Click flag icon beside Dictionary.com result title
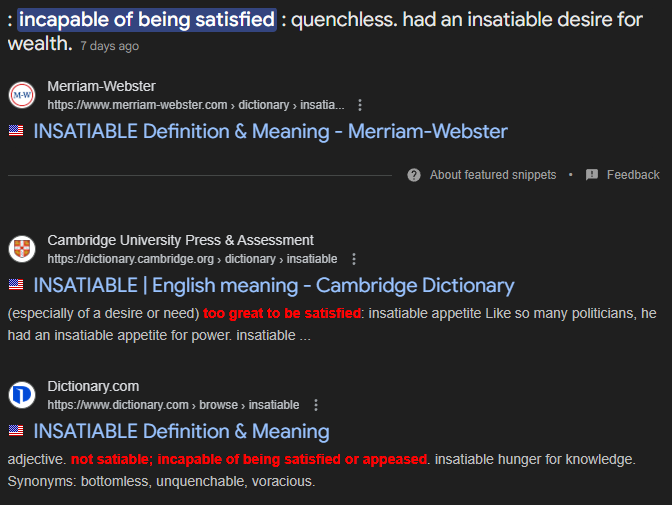 pyautogui.click(x=16, y=431)
